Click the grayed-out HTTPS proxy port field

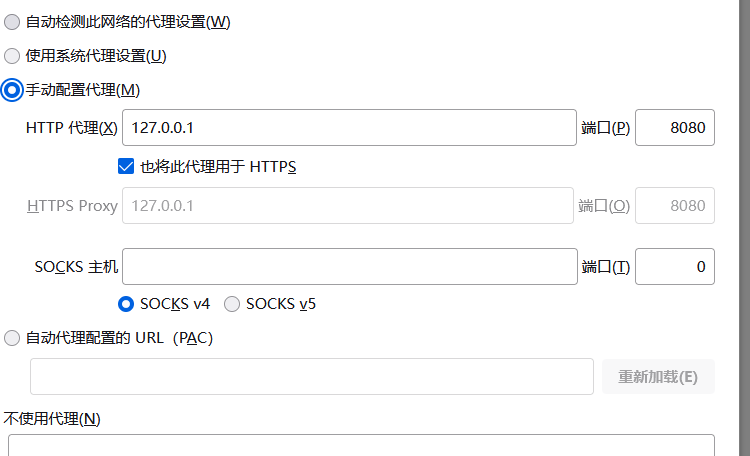pyautogui.click(x=675, y=205)
